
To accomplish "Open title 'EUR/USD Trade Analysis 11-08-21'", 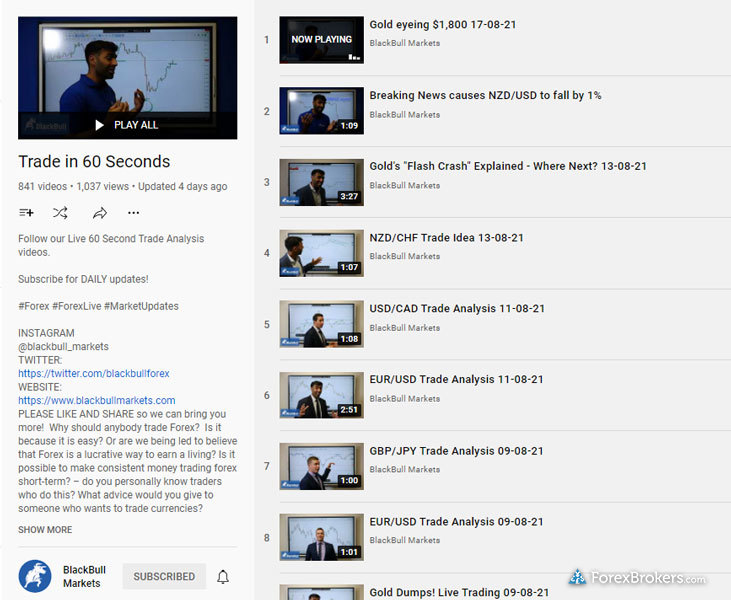I will (456, 379).
